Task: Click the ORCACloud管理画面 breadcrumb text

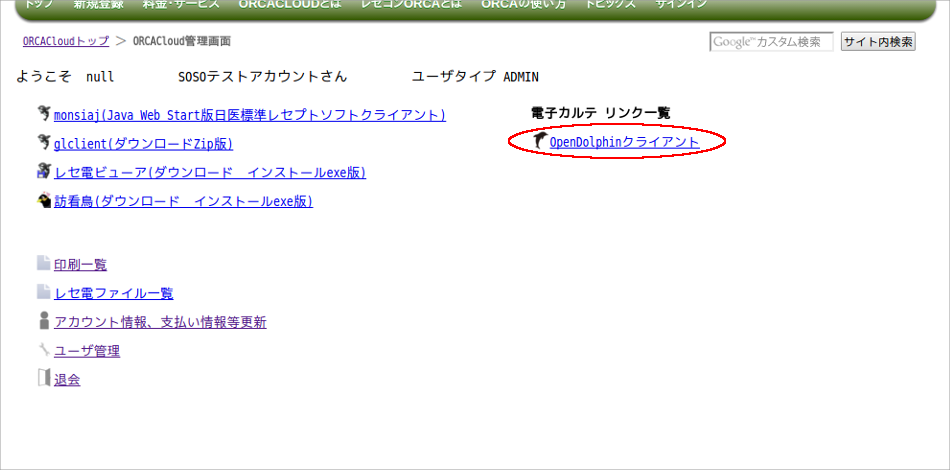Action: pyautogui.click(x=181, y=41)
